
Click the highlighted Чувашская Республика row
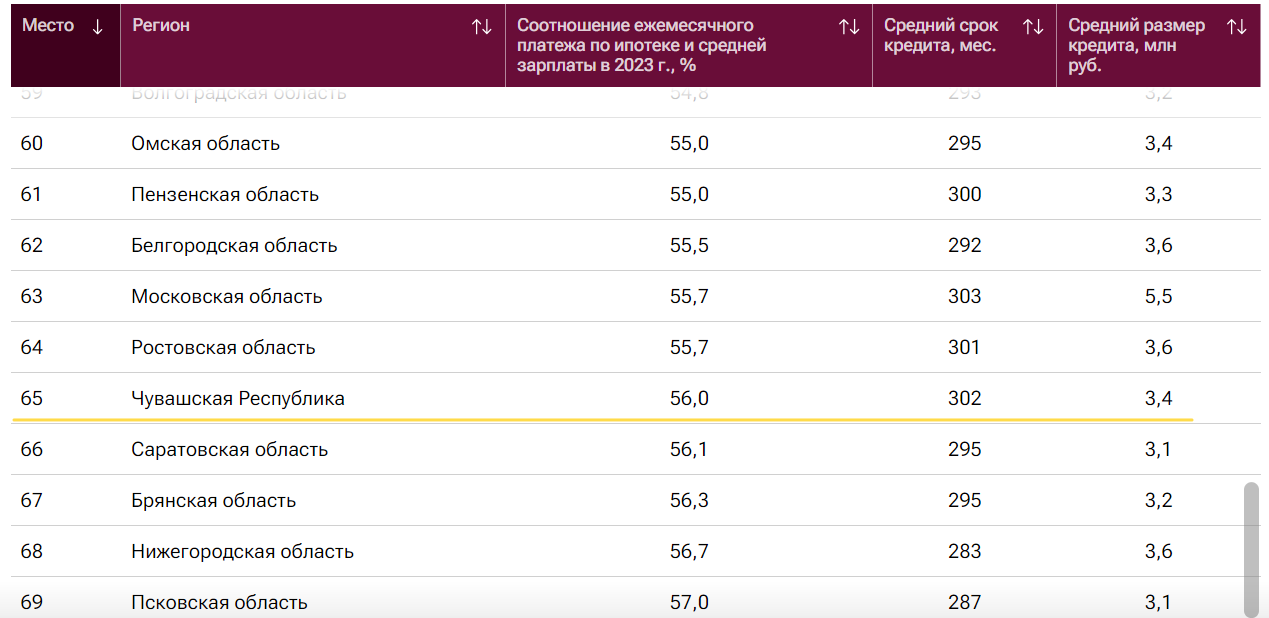point(238,399)
